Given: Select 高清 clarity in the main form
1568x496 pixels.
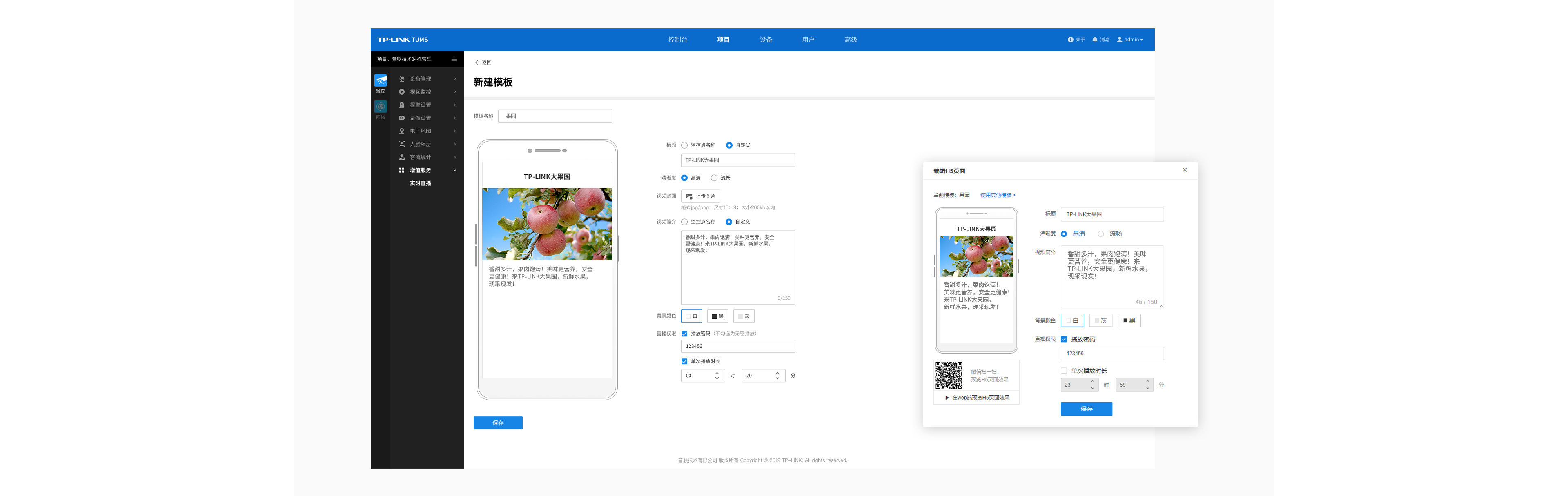Looking at the screenshot, I should pos(684,178).
